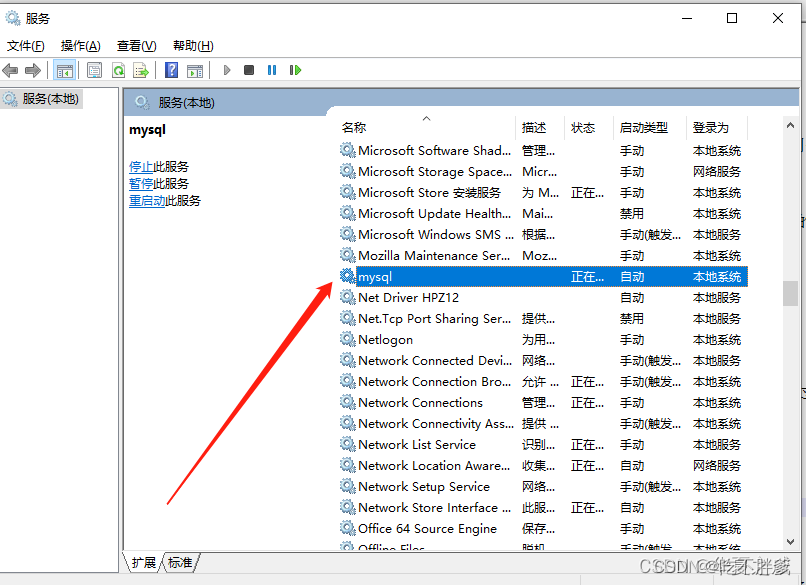Click gear icon of Mozilla Maintenance Service

[348, 255]
